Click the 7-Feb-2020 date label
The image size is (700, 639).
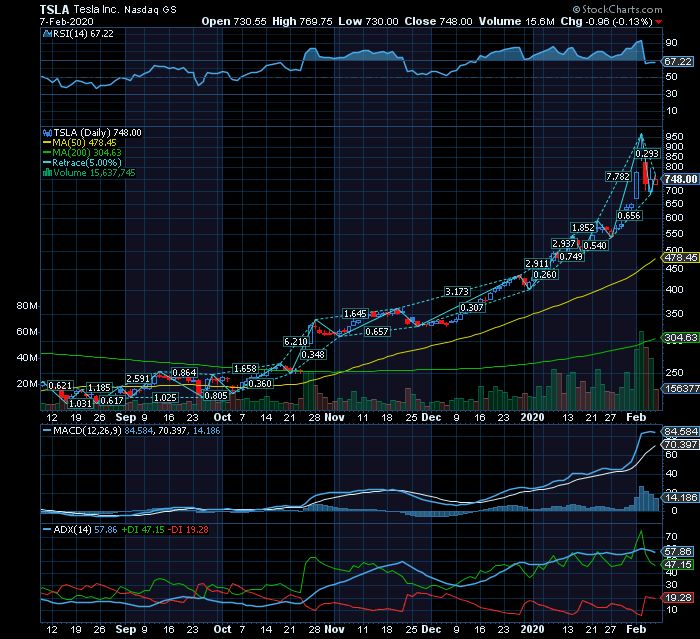tap(67, 21)
